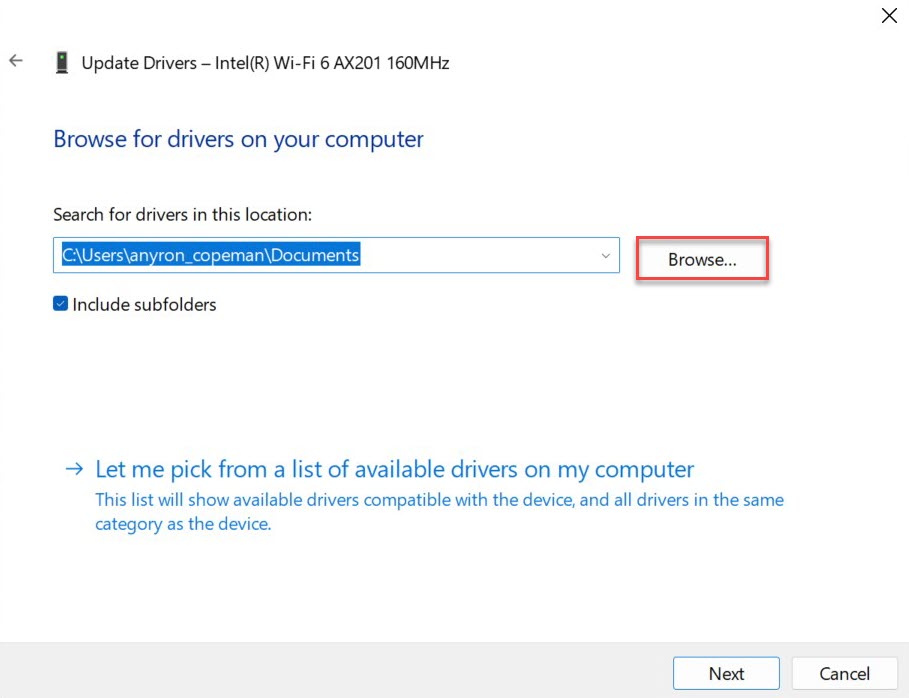Proceed with the Next button
The width and height of the screenshot is (909, 698).
coord(726,674)
